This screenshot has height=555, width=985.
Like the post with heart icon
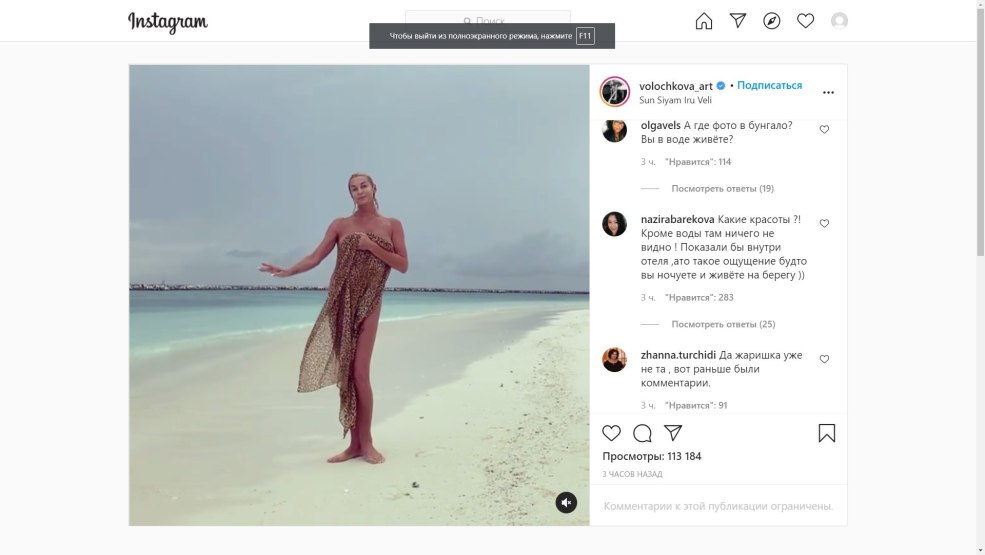tap(611, 433)
